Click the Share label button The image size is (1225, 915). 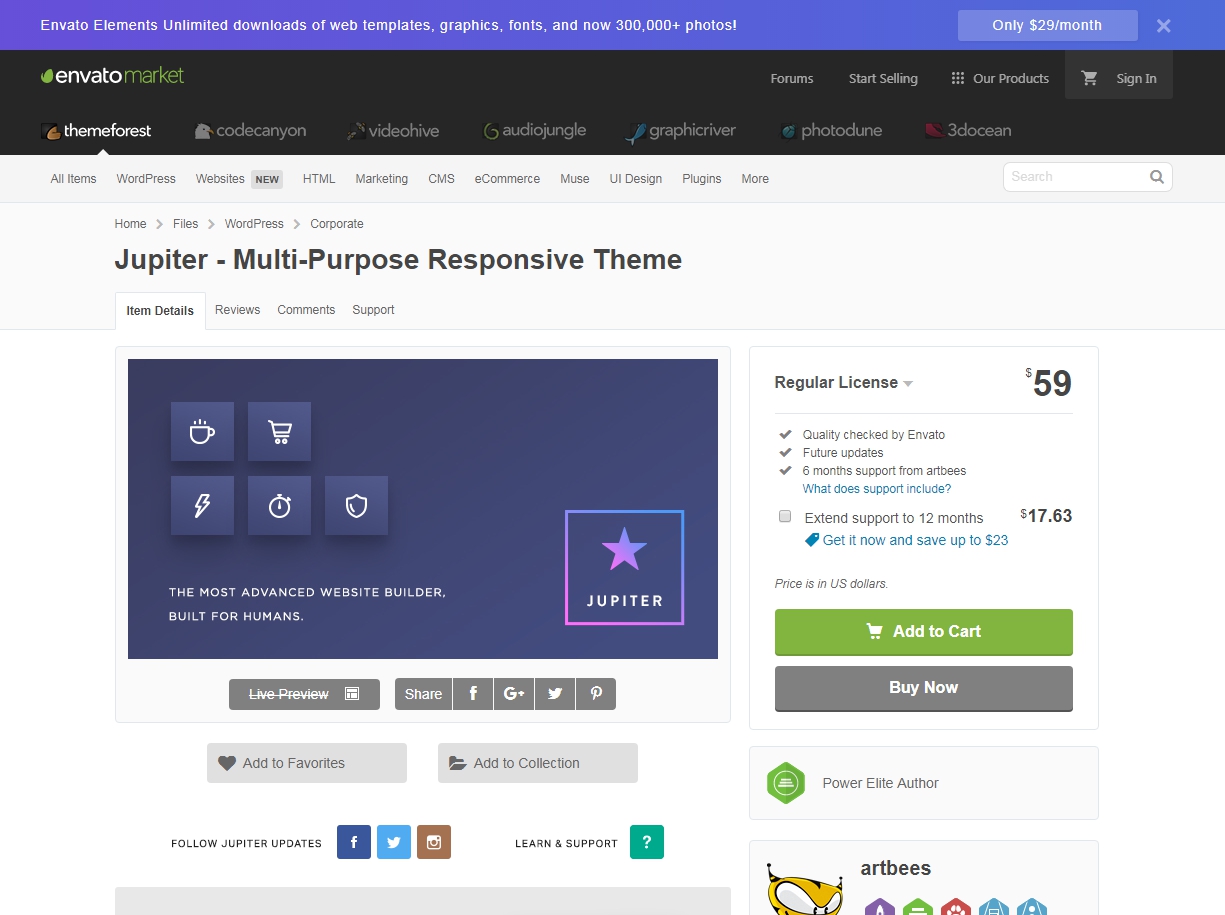423,694
